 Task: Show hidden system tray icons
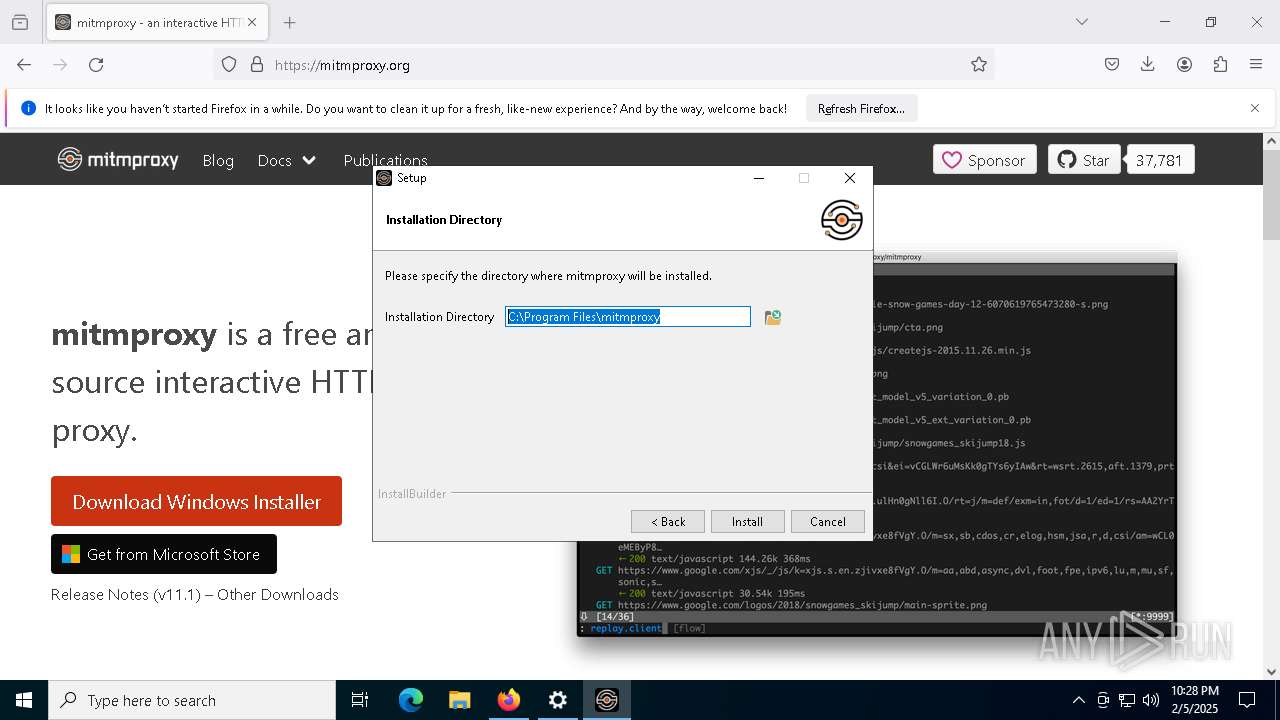(1078, 700)
